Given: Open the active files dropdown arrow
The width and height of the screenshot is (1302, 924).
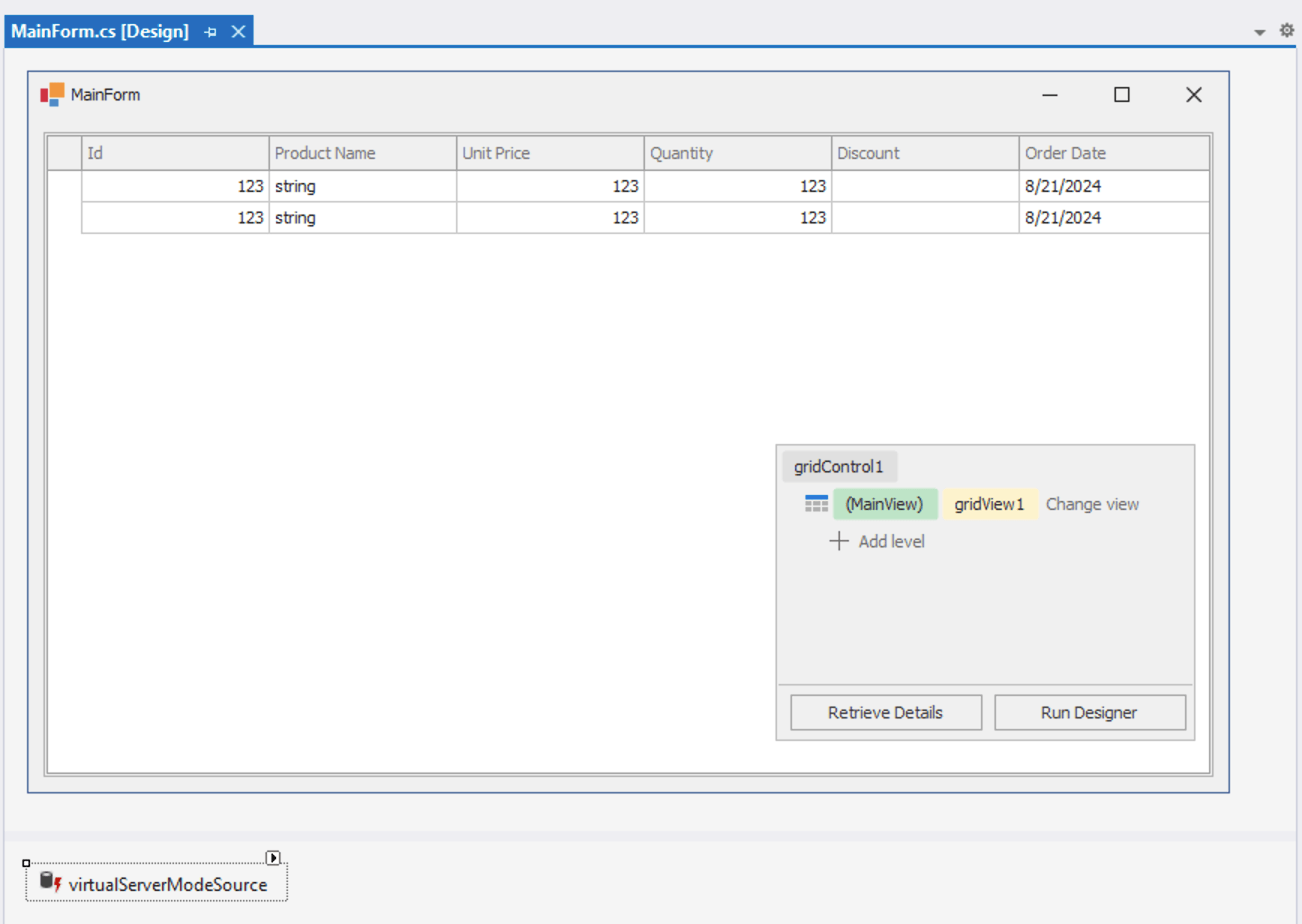Looking at the screenshot, I should pyautogui.click(x=1258, y=31).
